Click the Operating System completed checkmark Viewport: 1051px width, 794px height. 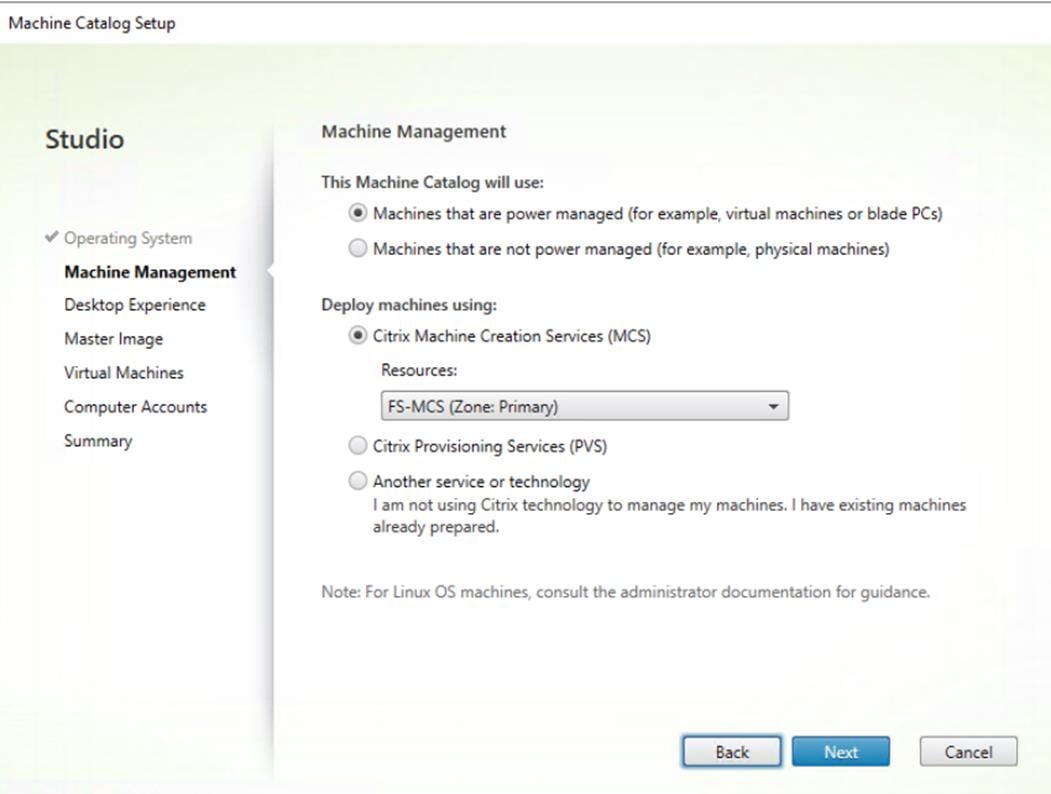click(52, 237)
